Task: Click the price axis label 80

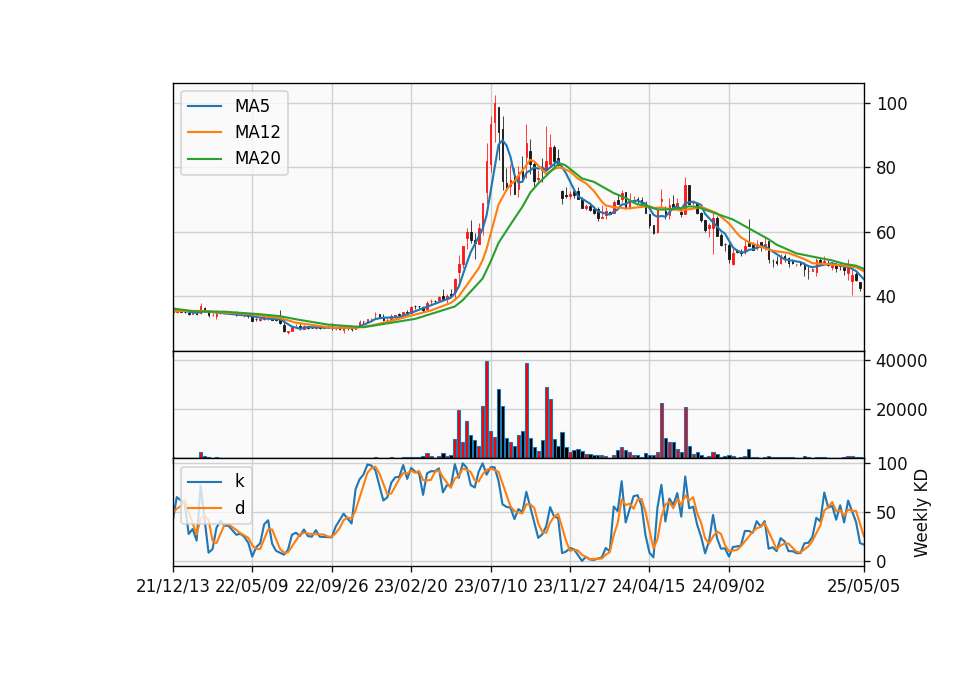Action: click(x=887, y=168)
